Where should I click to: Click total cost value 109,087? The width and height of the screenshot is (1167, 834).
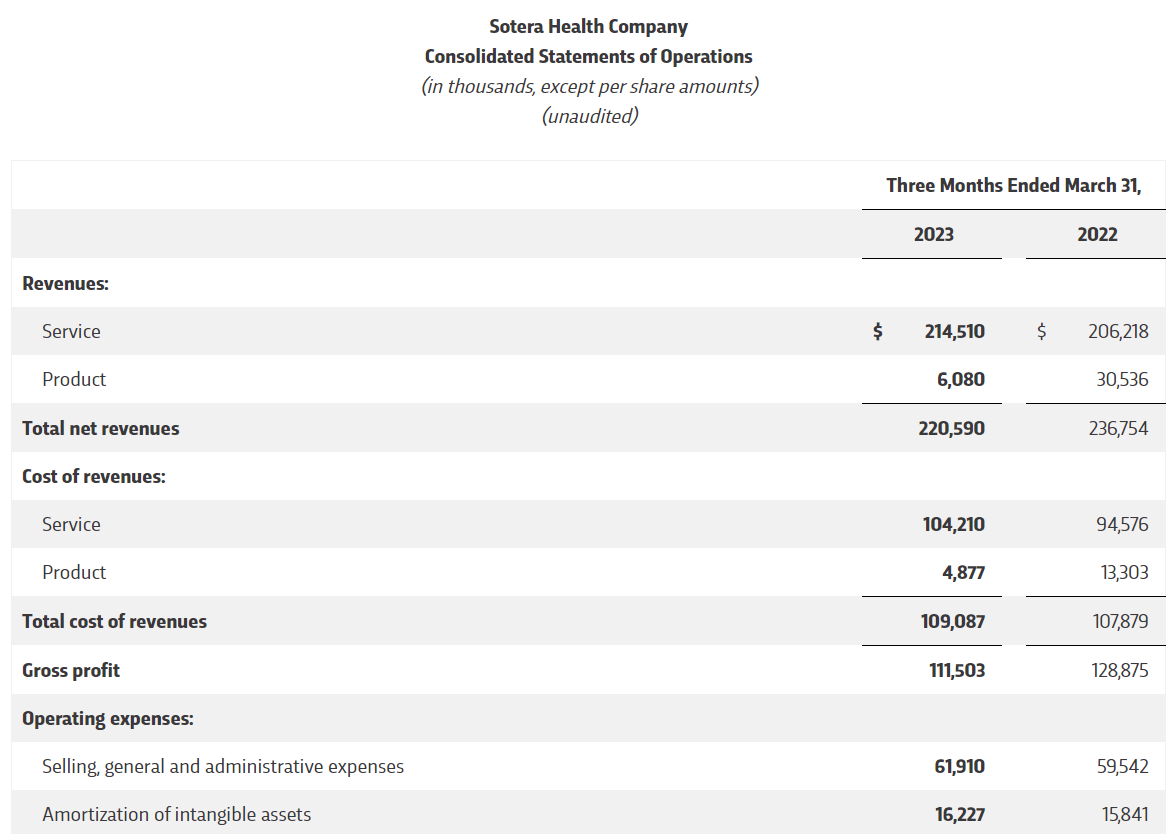pos(953,621)
